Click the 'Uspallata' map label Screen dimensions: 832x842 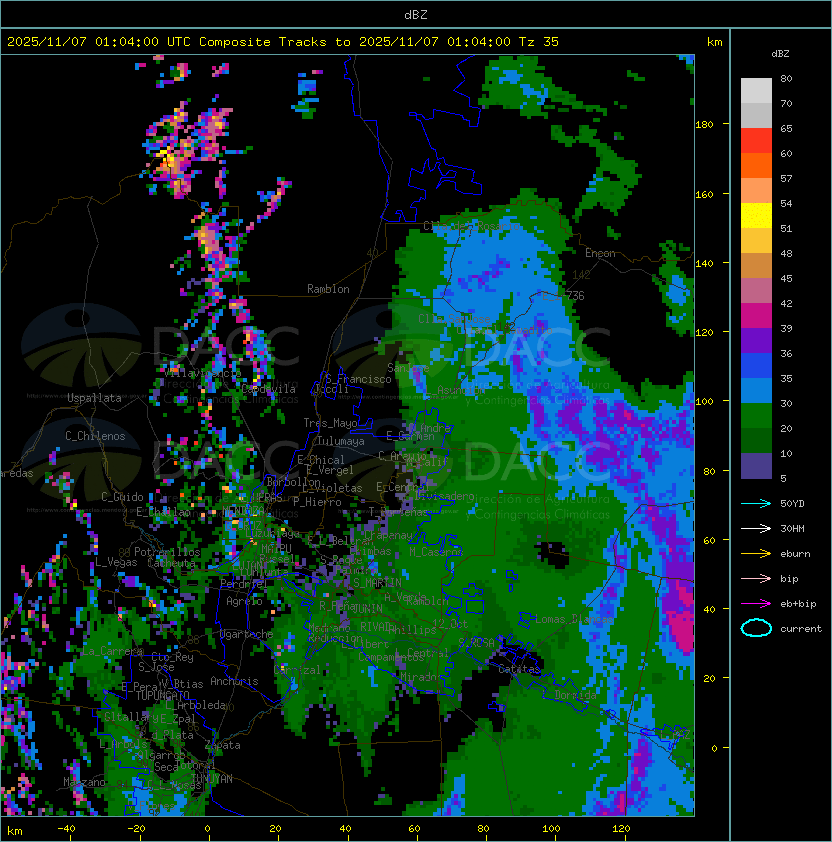click(94, 398)
